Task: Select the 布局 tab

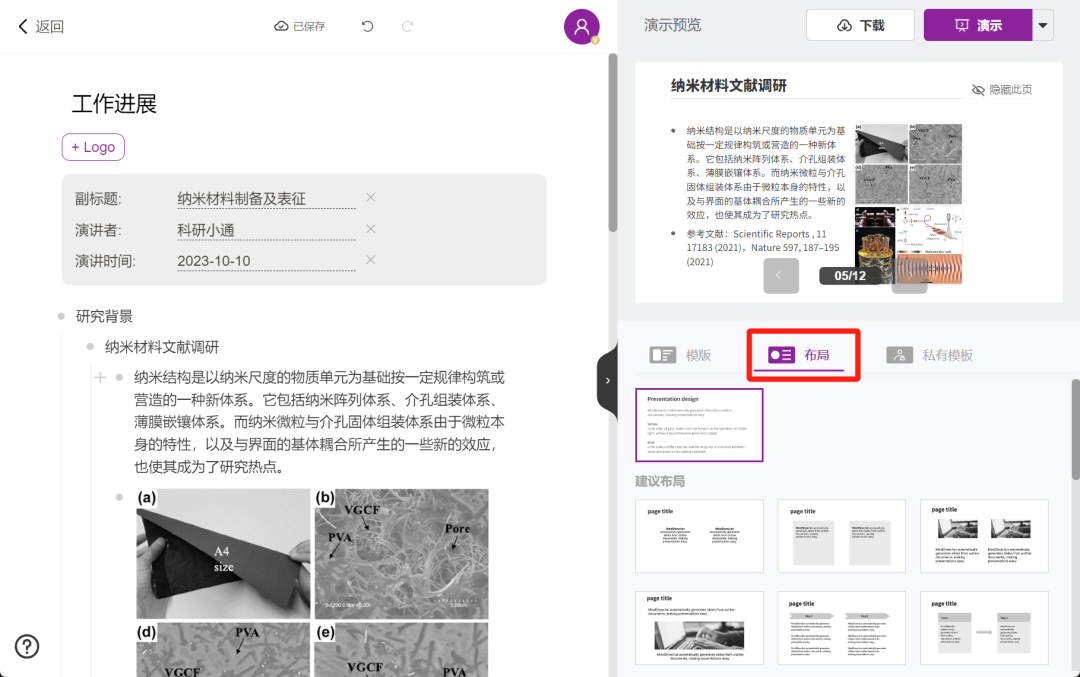Action: tap(798, 355)
